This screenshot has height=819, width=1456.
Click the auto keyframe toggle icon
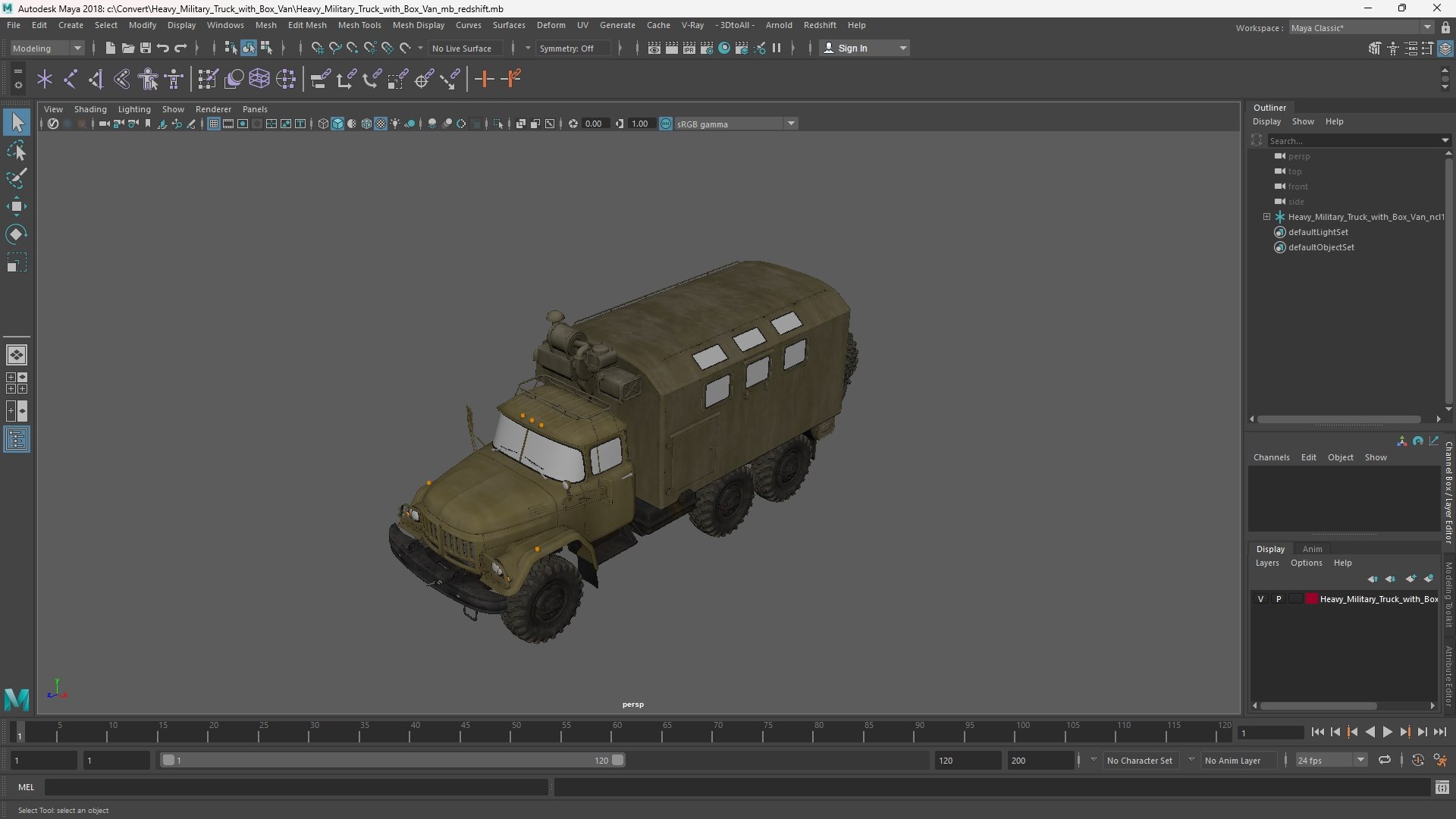1417,760
